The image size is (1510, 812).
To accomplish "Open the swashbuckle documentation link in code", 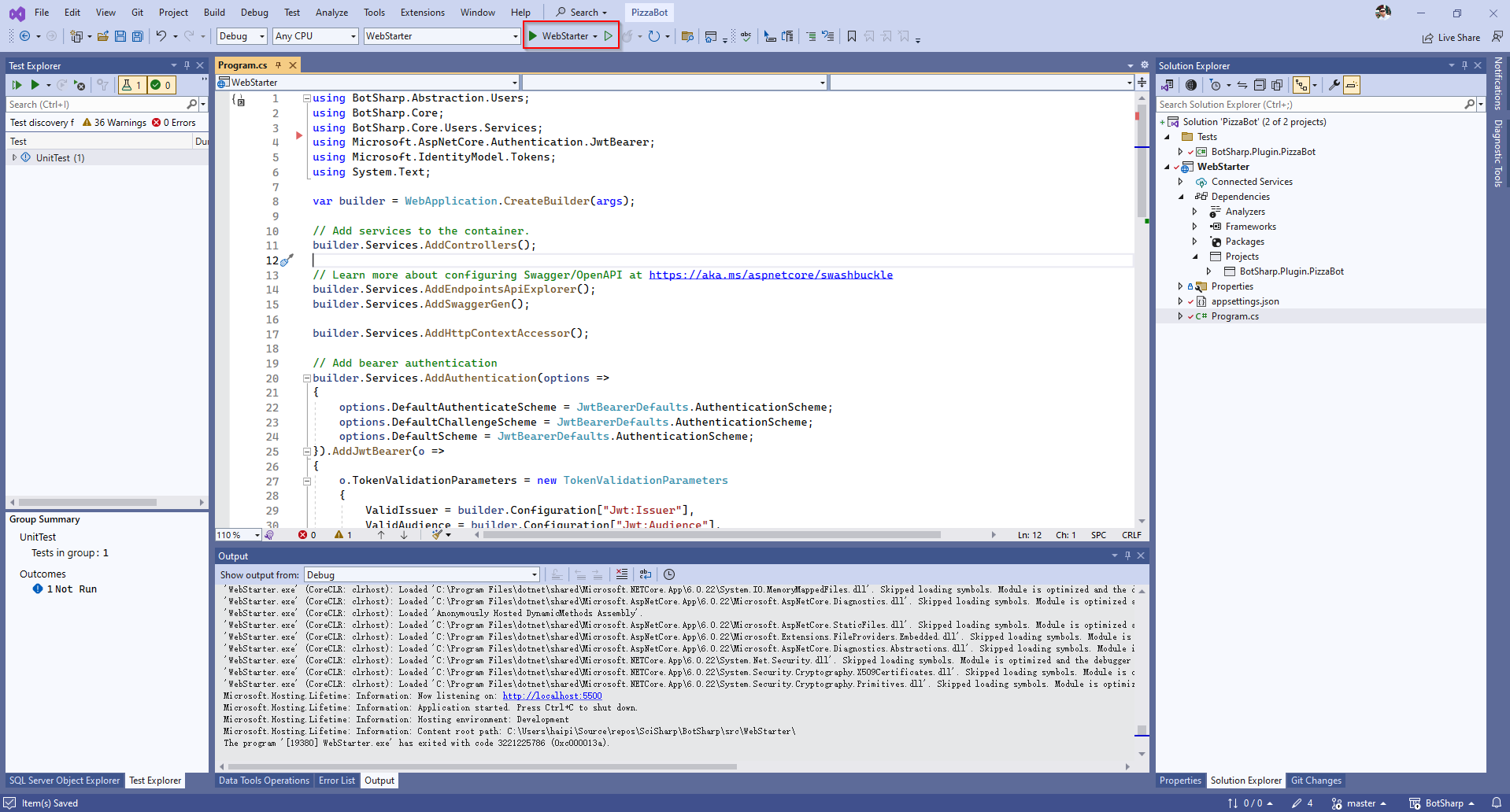I will (x=771, y=275).
